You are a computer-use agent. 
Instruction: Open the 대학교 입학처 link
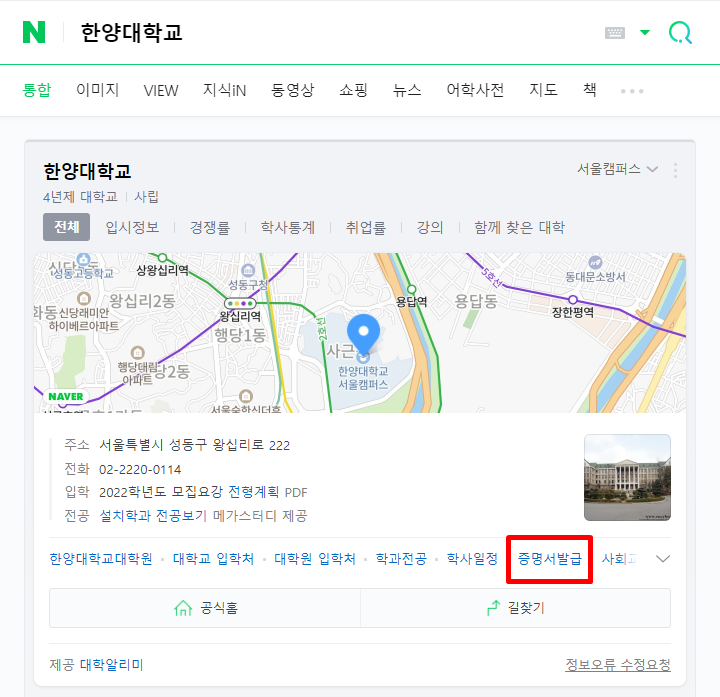(x=213, y=559)
